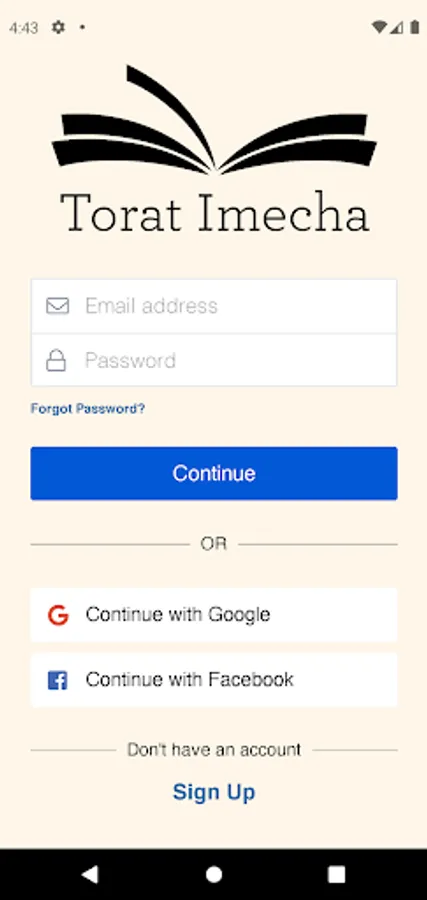The height and width of the screenshot is (900, 427).
Task: Tap the recent apps square
Action: click(336, 874)
